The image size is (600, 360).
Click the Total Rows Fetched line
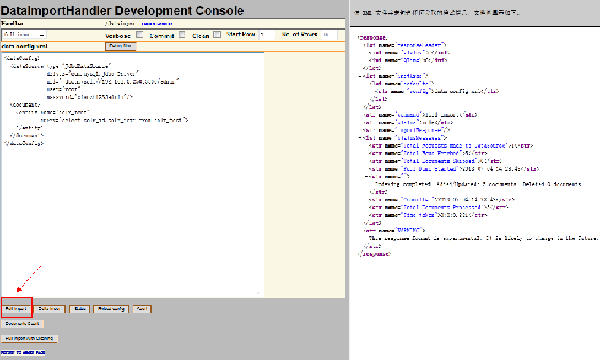pos(428,153)
